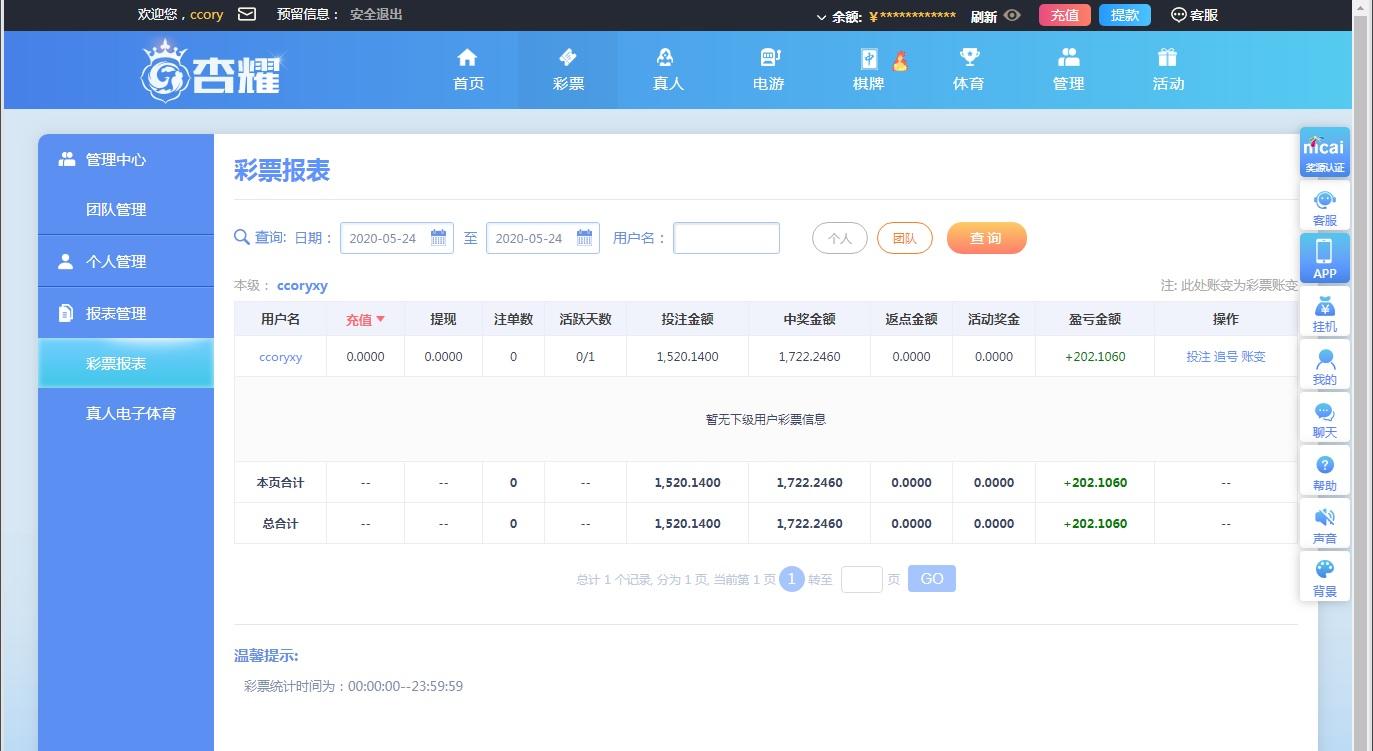
Task: Toggle balance visibility eye icon
Action: [1012, 15]
